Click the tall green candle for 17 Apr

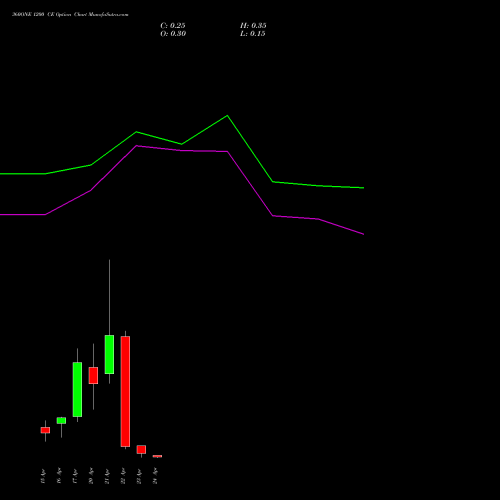77,389
